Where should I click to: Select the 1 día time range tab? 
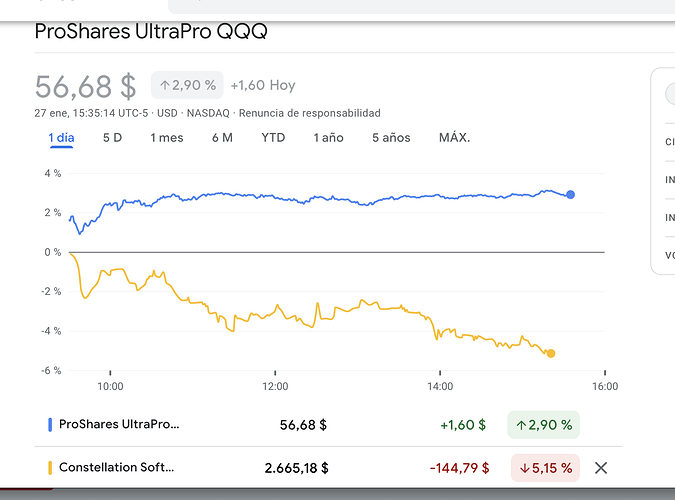[x=61, y=138]
